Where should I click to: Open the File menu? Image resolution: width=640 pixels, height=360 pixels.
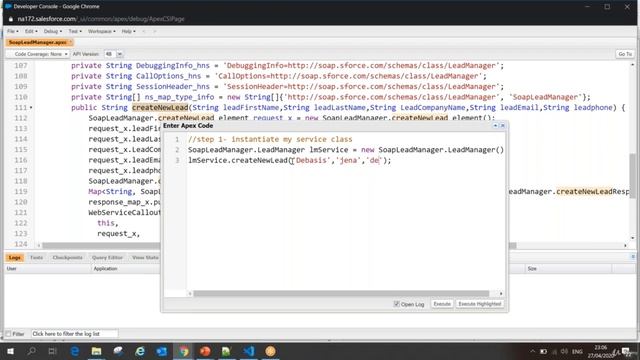click(12, 31)
